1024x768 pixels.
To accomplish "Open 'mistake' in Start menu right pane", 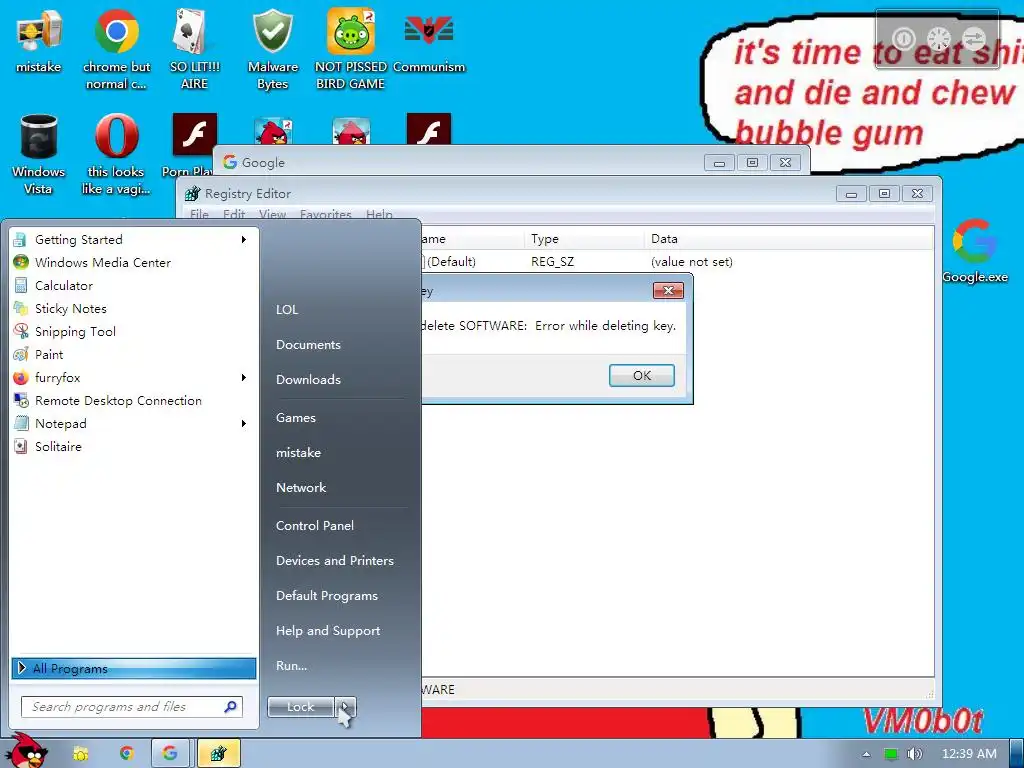I will click(x=298, y=453).
